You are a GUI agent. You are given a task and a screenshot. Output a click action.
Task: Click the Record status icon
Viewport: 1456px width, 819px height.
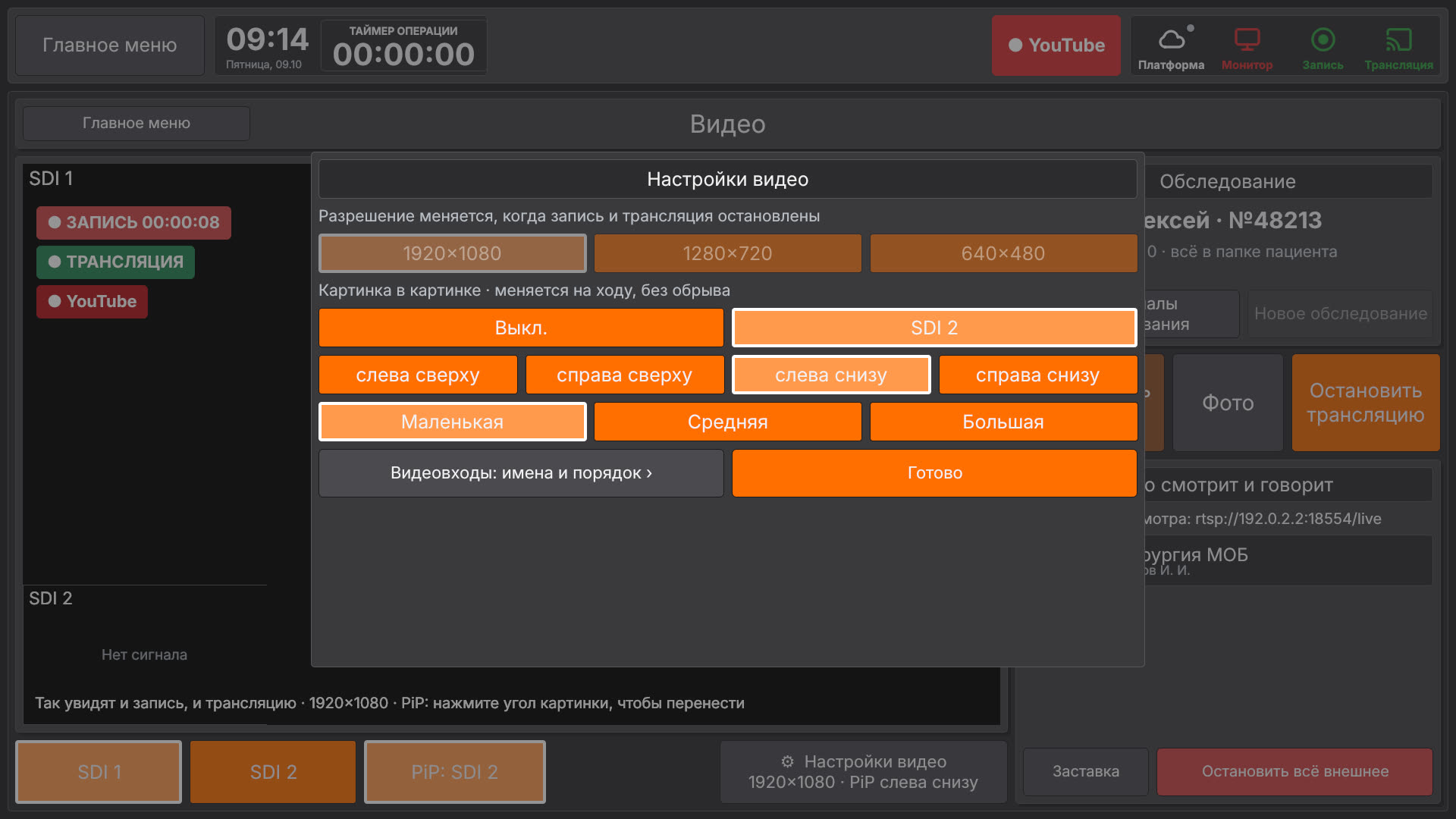coord(1323,47)
